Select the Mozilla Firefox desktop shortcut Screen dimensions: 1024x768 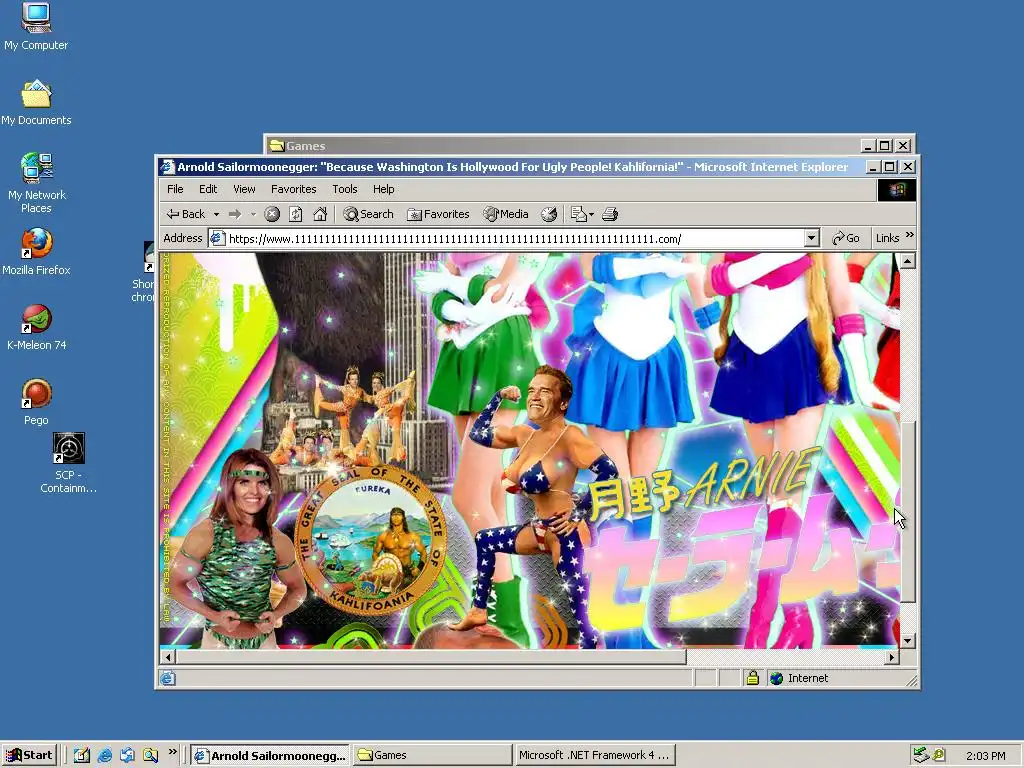36,252
